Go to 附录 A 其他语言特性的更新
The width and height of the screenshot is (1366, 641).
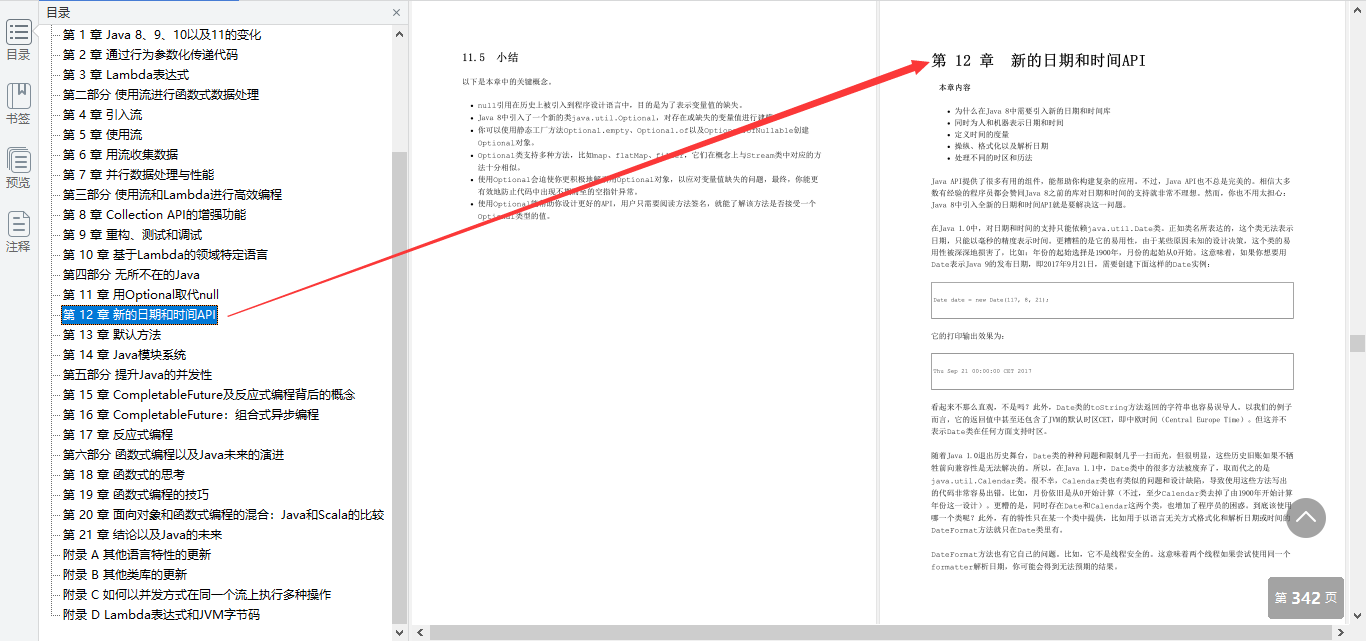(x=137, y=554)
